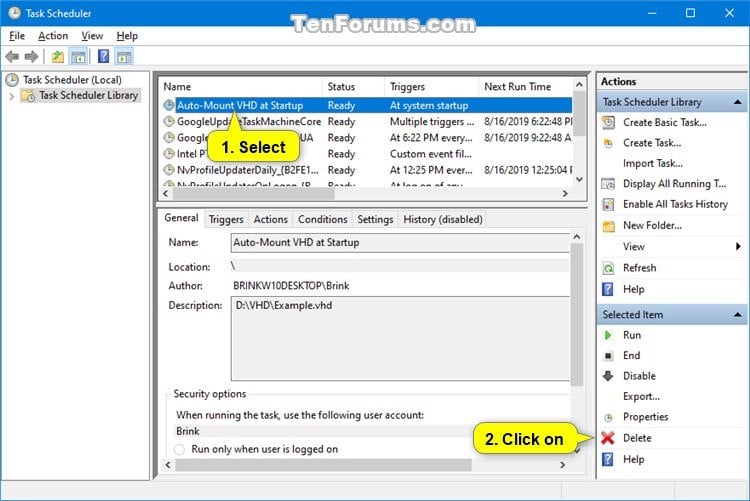Sort tasks by Name column header
The image size is (750, 501).
tap(241, 87)
